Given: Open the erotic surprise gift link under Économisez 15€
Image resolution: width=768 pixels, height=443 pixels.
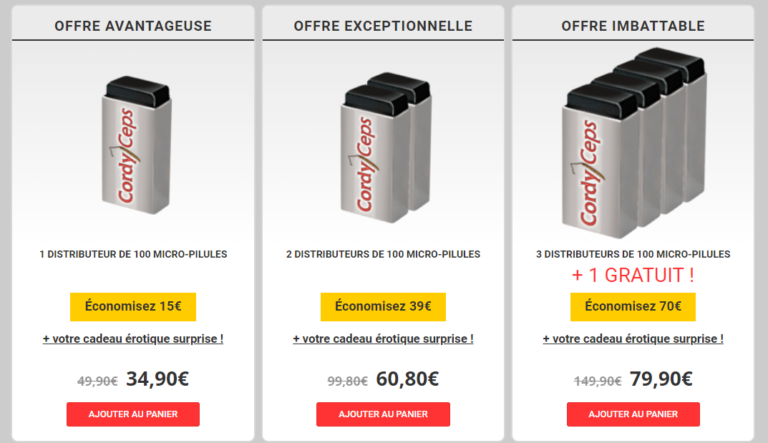Looking at the screenshot, I should point(133,339).
